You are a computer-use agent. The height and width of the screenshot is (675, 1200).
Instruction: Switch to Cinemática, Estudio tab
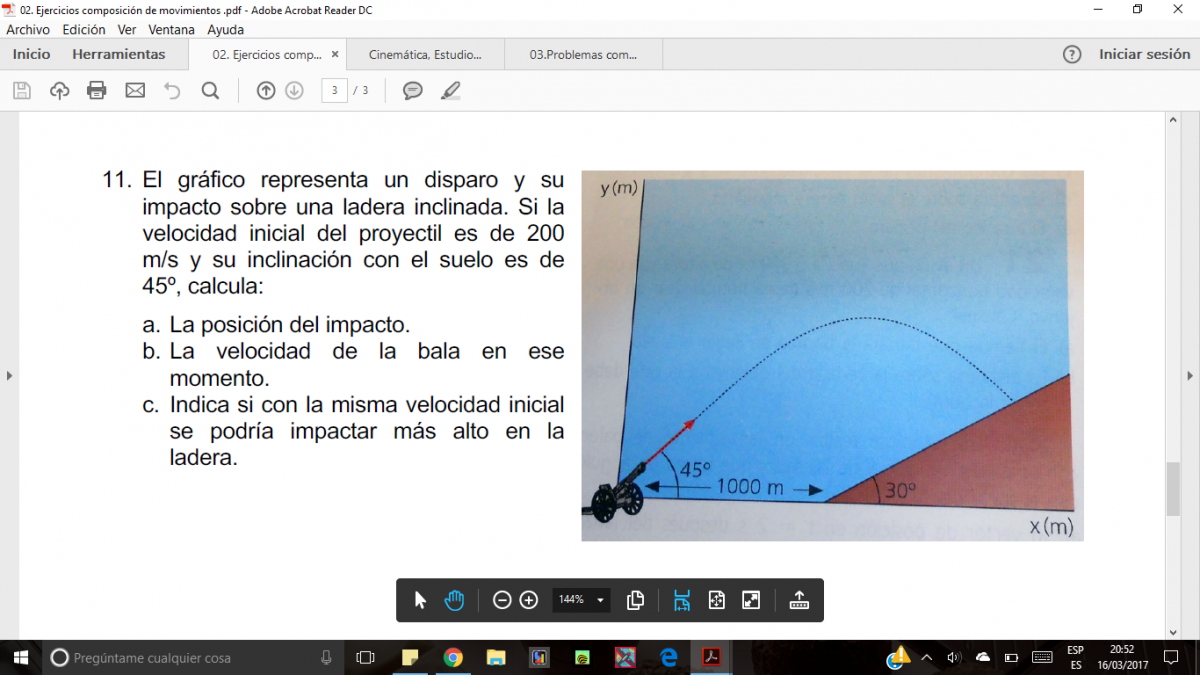tap(425, 55)
